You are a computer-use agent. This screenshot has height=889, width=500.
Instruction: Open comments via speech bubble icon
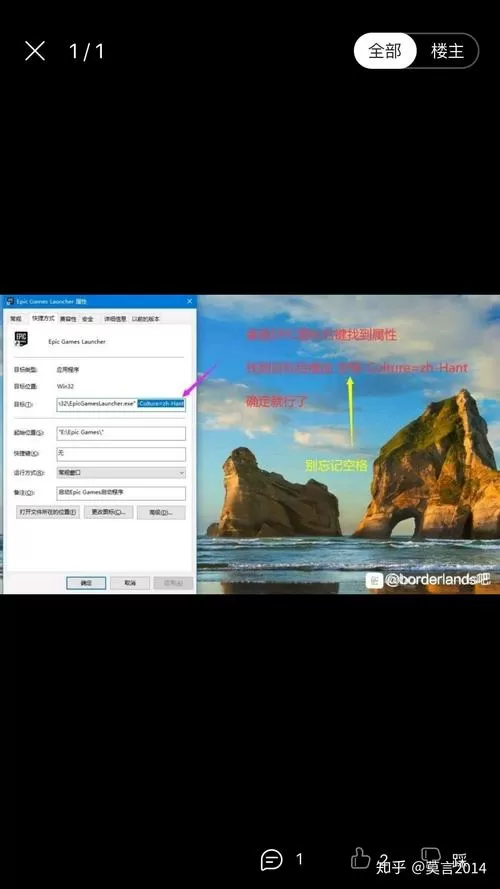pos(272,860)
